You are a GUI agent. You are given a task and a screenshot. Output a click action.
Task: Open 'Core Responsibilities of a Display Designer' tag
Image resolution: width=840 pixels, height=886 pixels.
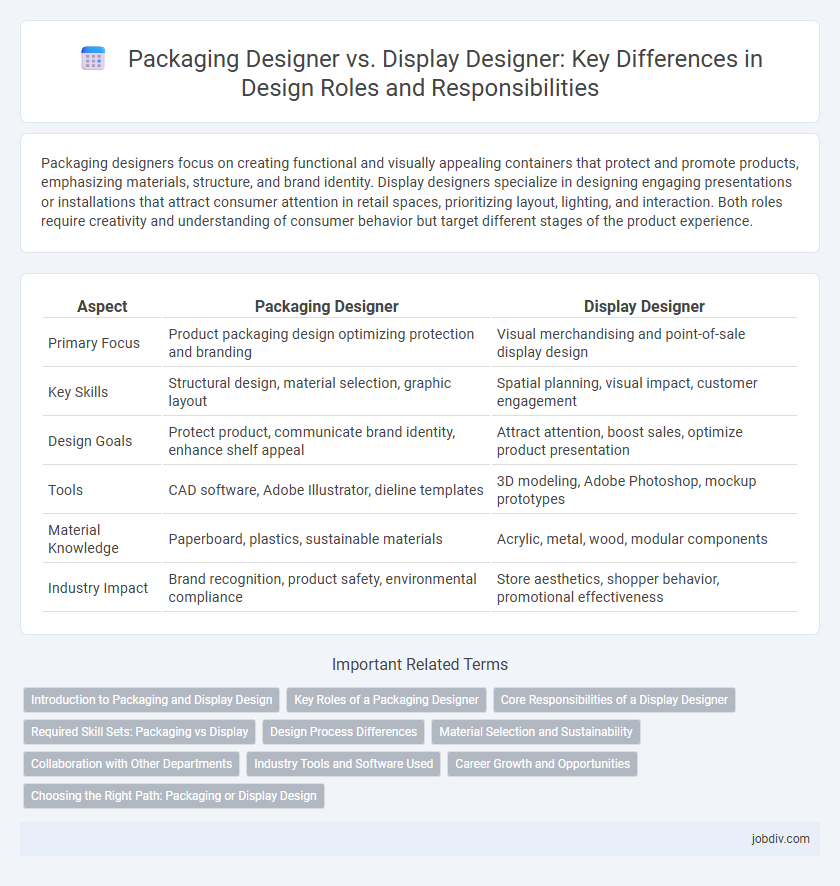(614, 700)
